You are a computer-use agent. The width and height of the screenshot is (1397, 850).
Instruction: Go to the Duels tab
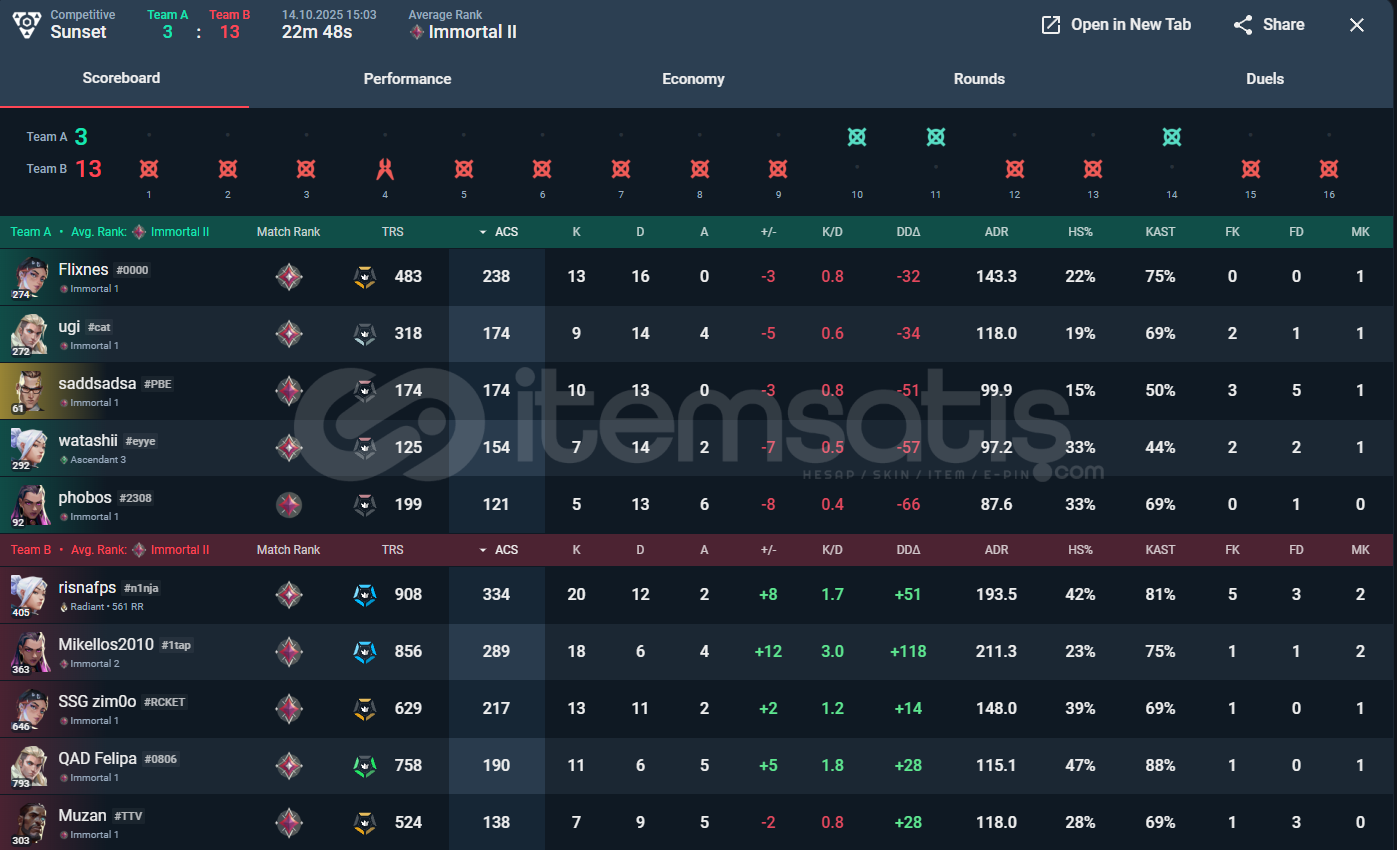click(x=1264, y=79)
